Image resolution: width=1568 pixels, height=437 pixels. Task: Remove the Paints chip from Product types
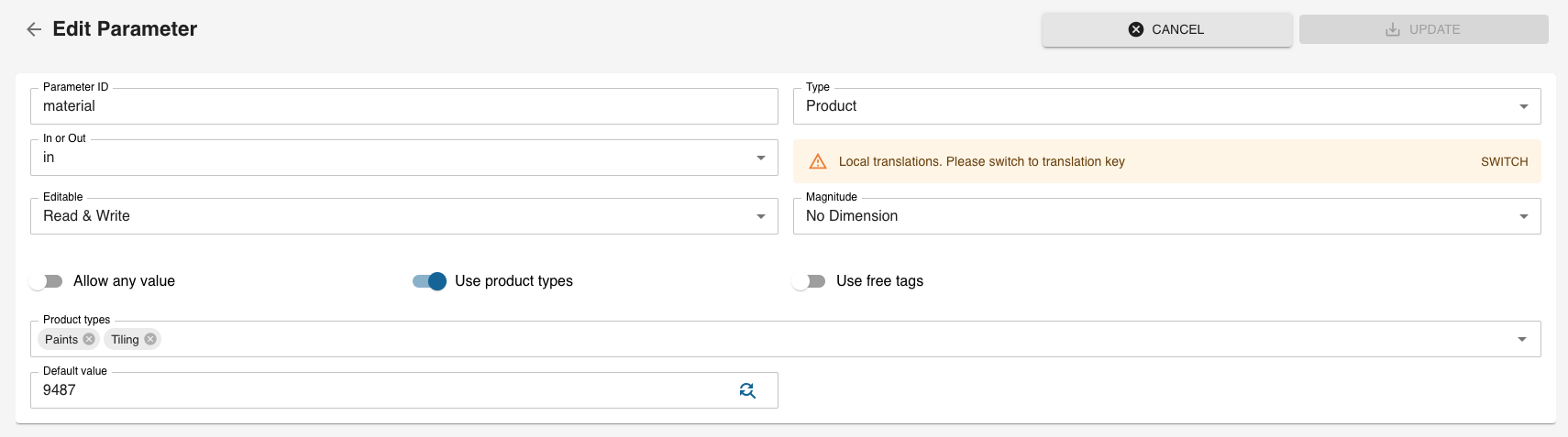click(x=89, y=339)
